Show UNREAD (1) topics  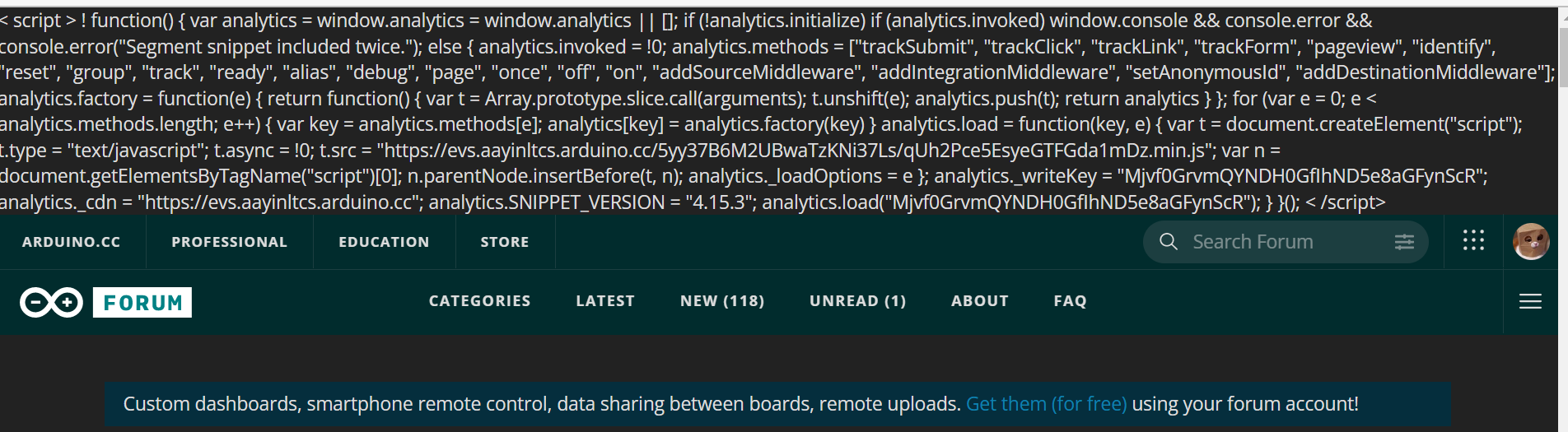point(857,301)
